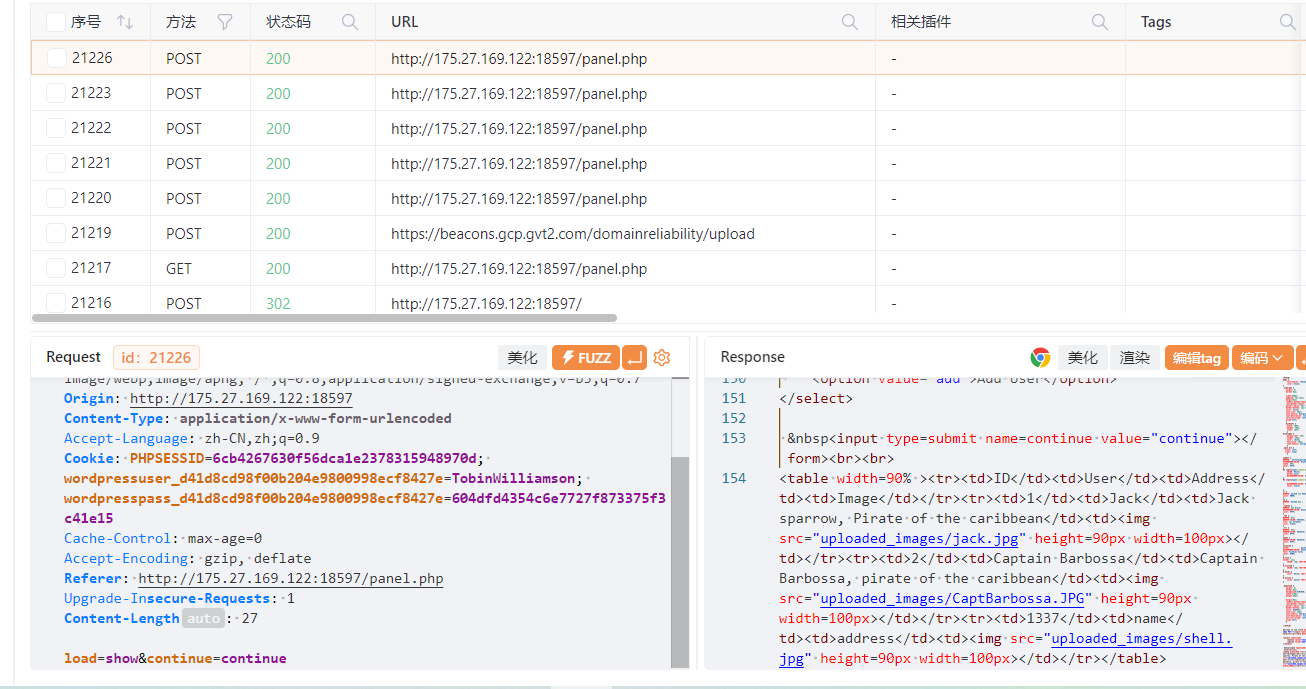
Task: Click search icon in 相关插件 column header
Action: coord(1100,22)
